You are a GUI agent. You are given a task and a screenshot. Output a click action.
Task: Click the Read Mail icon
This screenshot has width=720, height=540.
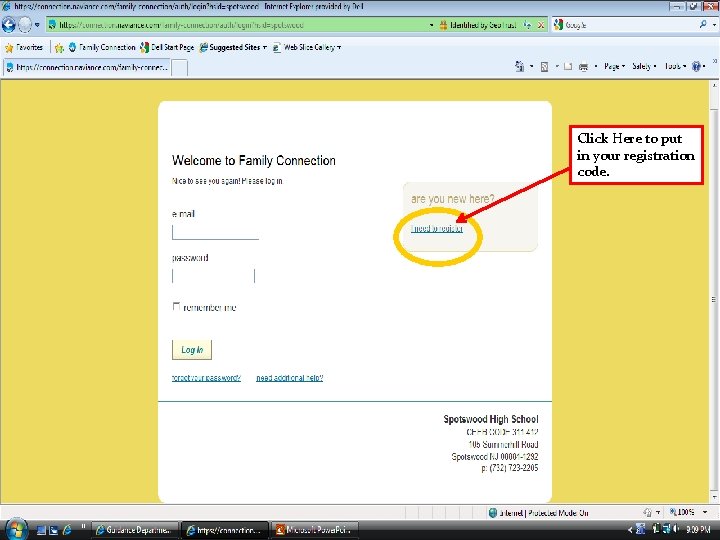(568, 67)
